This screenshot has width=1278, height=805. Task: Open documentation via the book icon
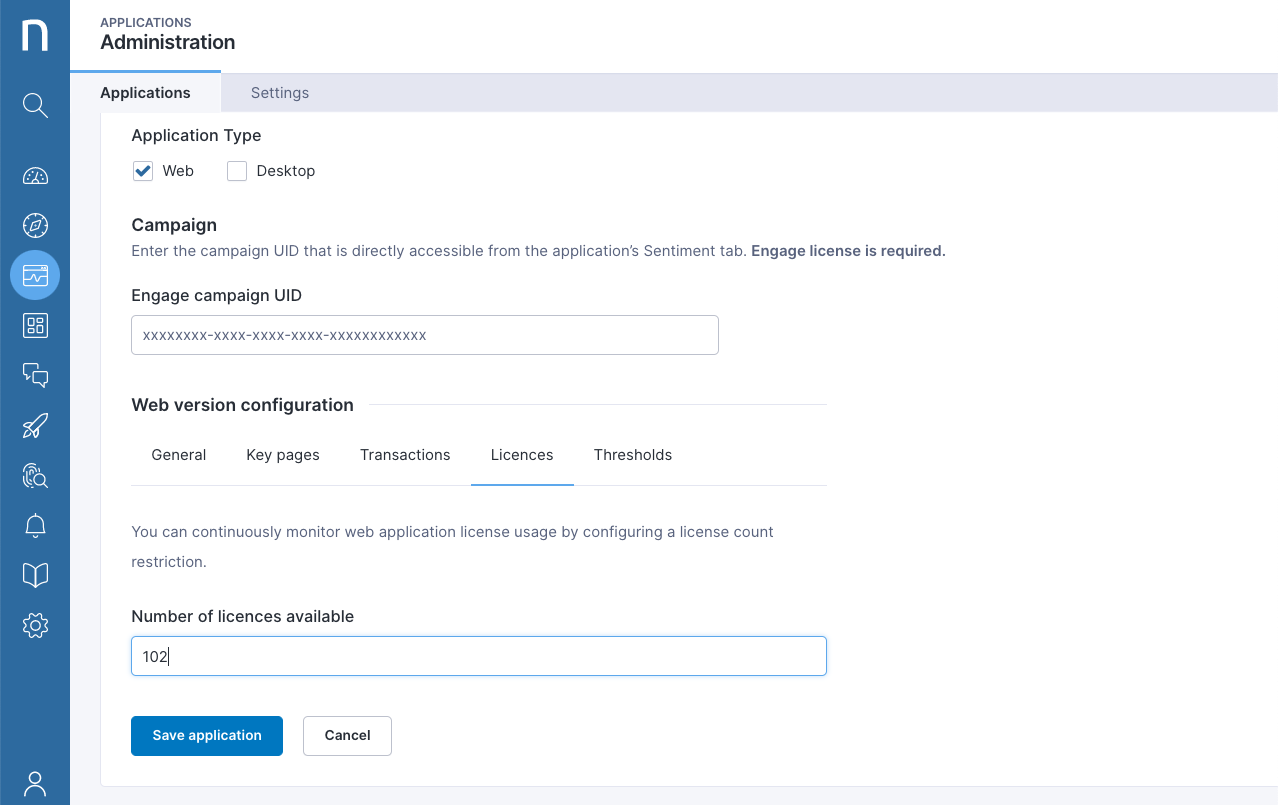click(x=35, y=574)
